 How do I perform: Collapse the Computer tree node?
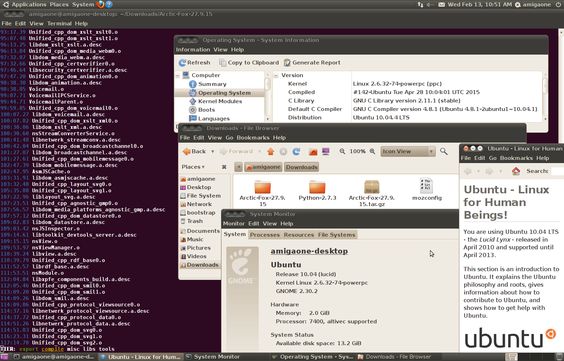pyautogui.click(x=178, y=76)
